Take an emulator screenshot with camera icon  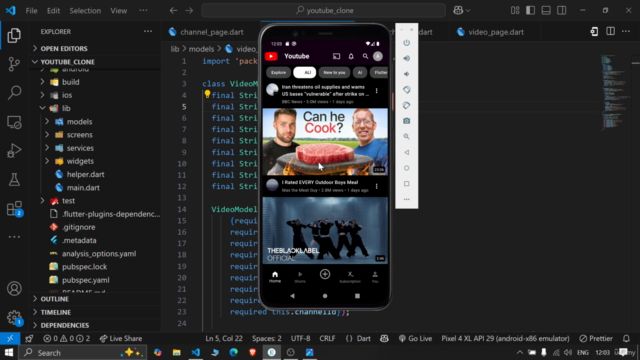(x=407, y=121)
